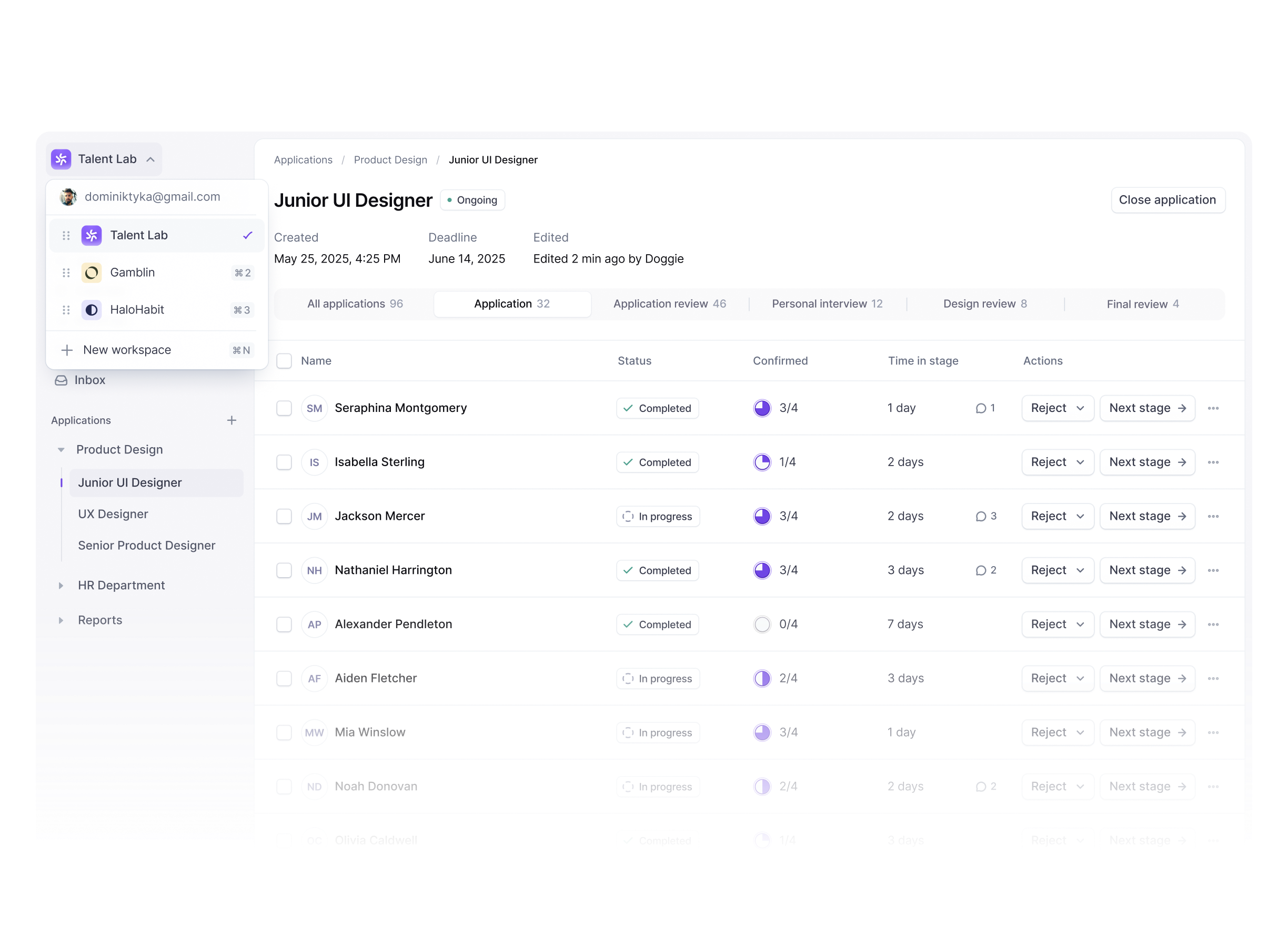Open Reject dropdown for Mia Winslow
The image size is (1288, 947).
[x=1057, y=732]
